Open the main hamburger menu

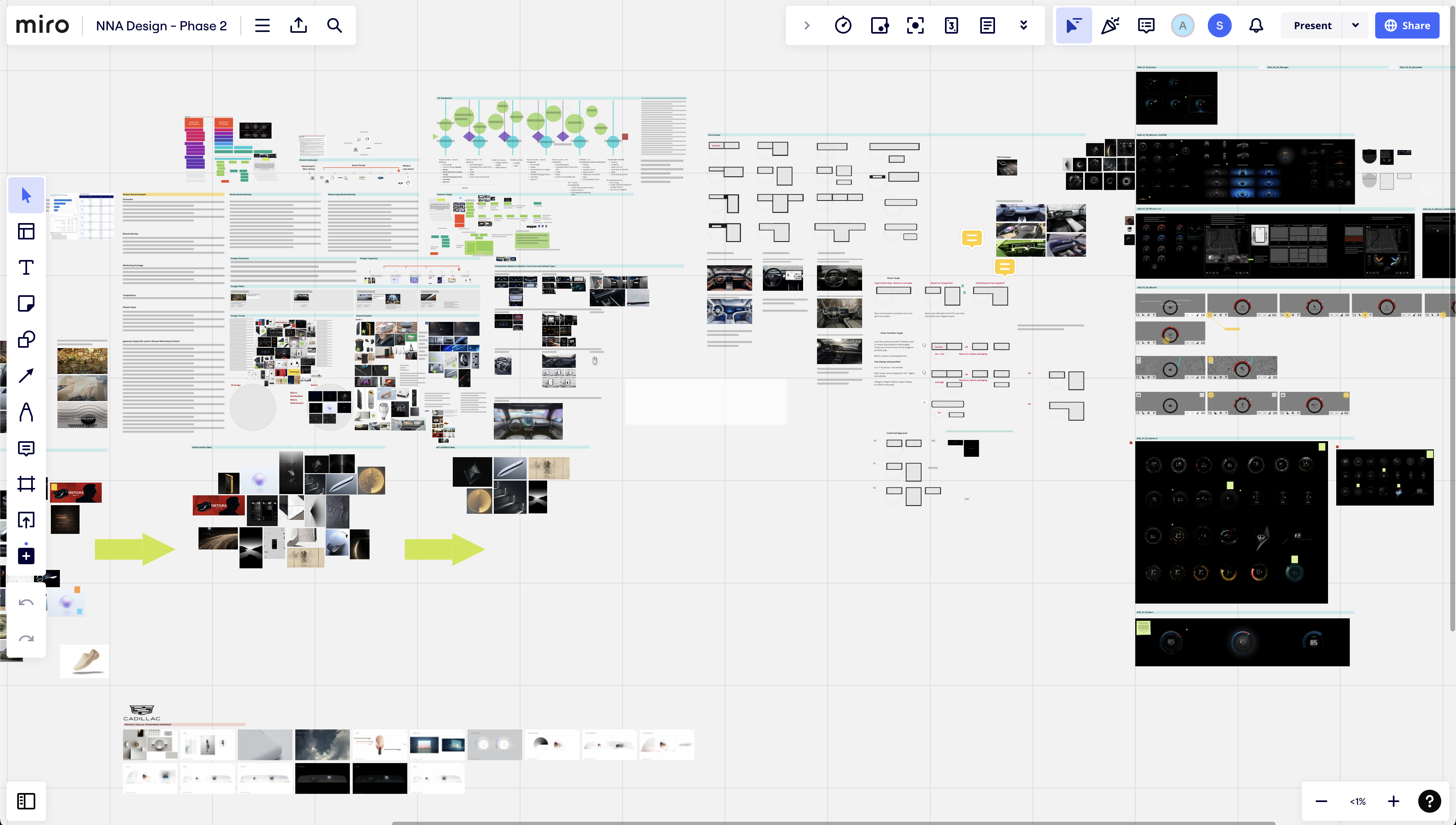tap(262, 25)
